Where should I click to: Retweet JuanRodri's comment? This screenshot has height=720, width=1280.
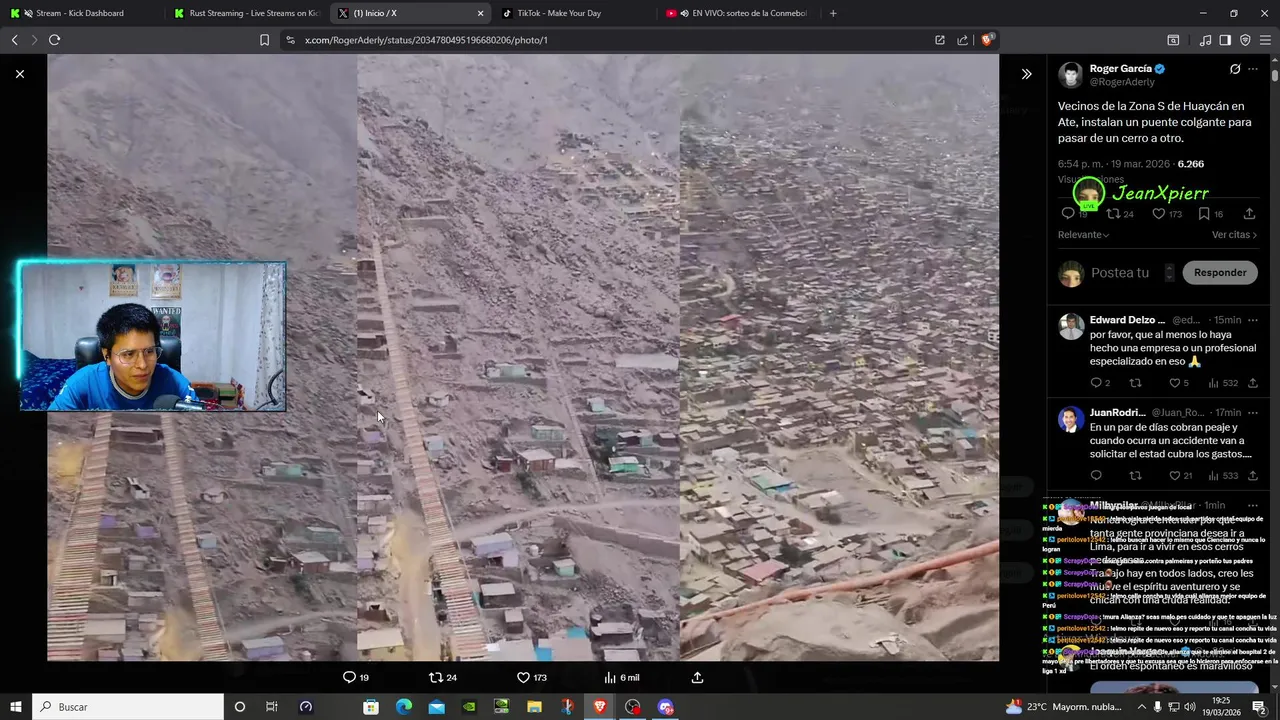[1135, 476]
